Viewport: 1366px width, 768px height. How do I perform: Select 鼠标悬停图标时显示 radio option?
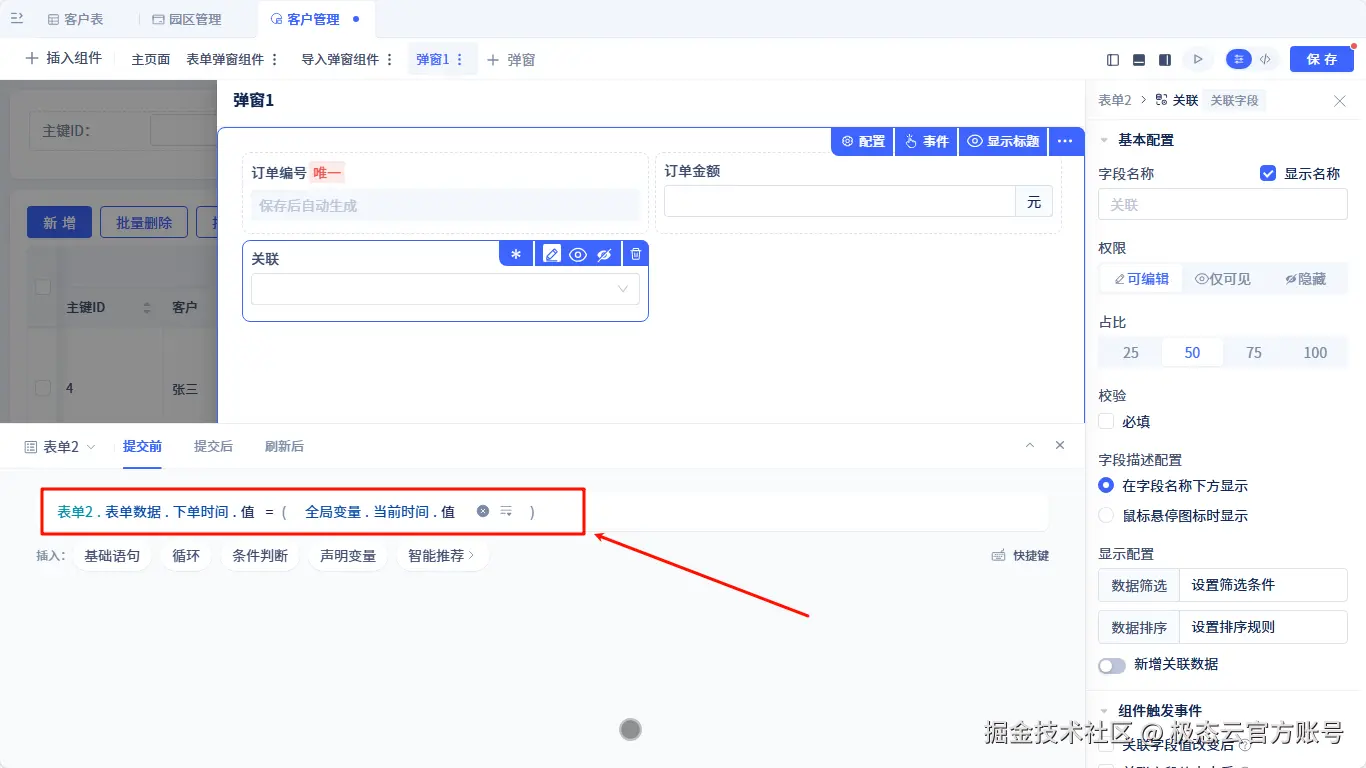(x=1106, y=515)
